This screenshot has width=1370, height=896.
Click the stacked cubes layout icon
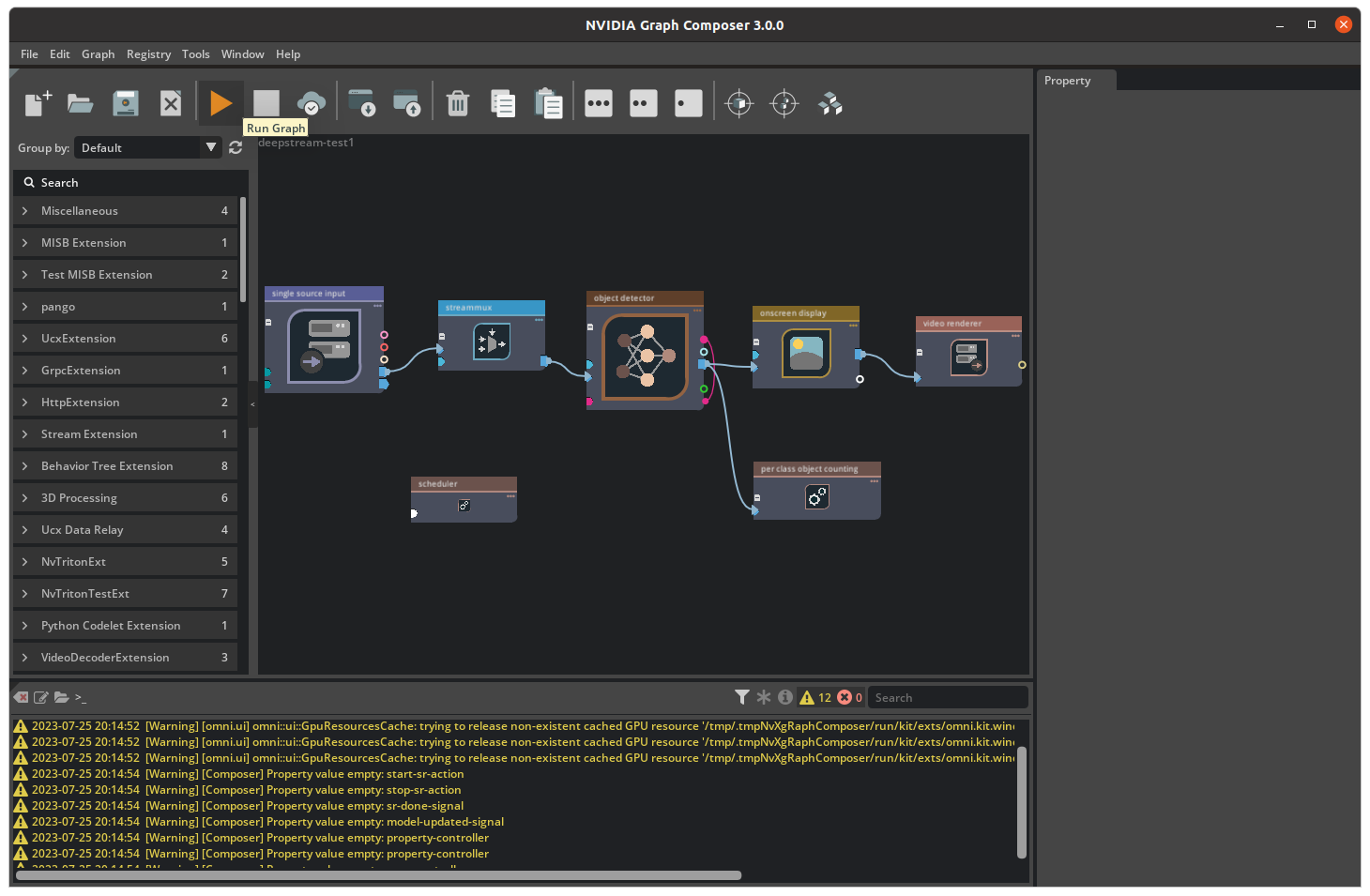[x=830, y=103]
